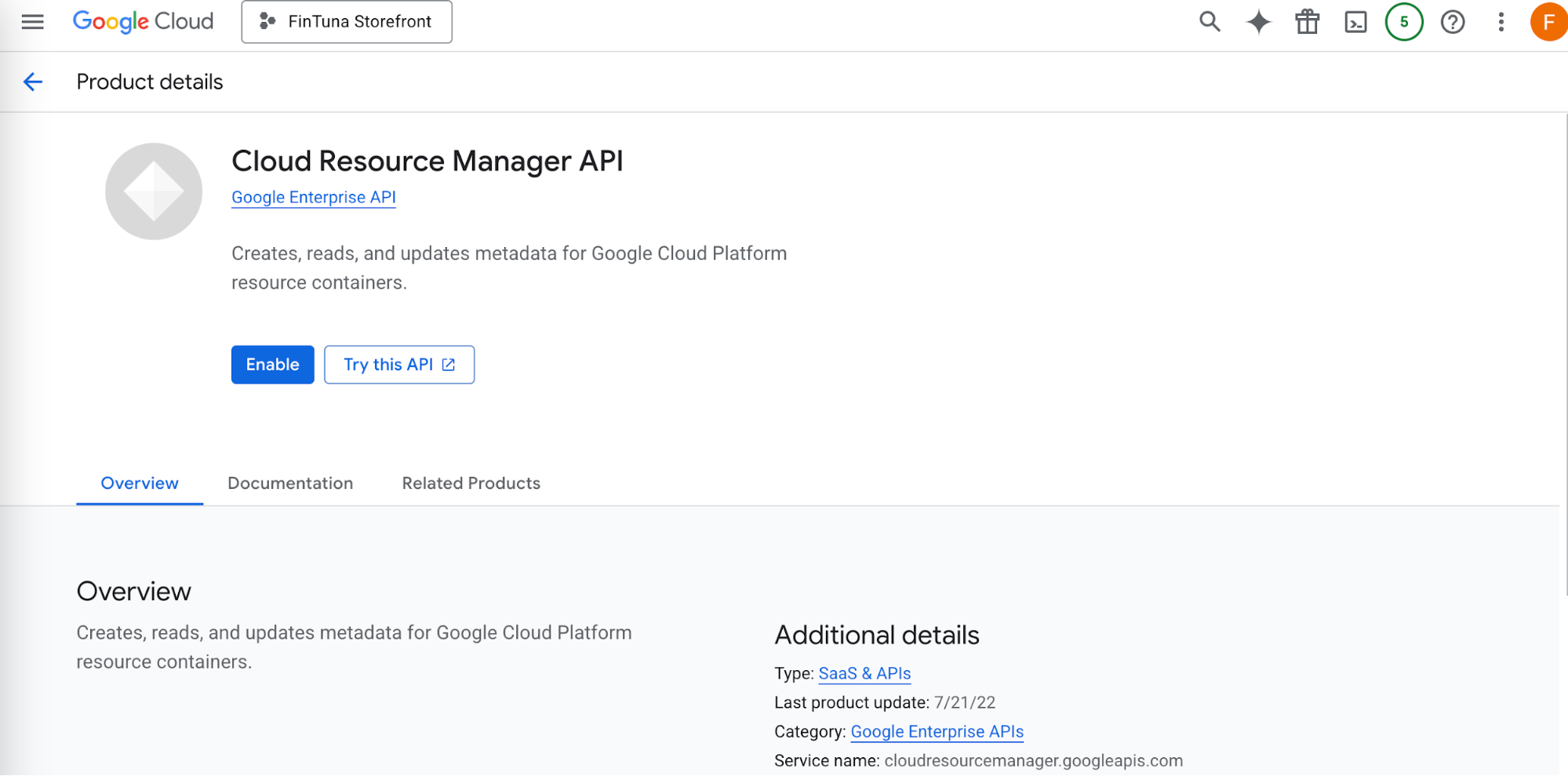The width and height of the screenshot is (1568, 776).
Task: Go back with the blue arrow
Action: click(x=33, y=82)
